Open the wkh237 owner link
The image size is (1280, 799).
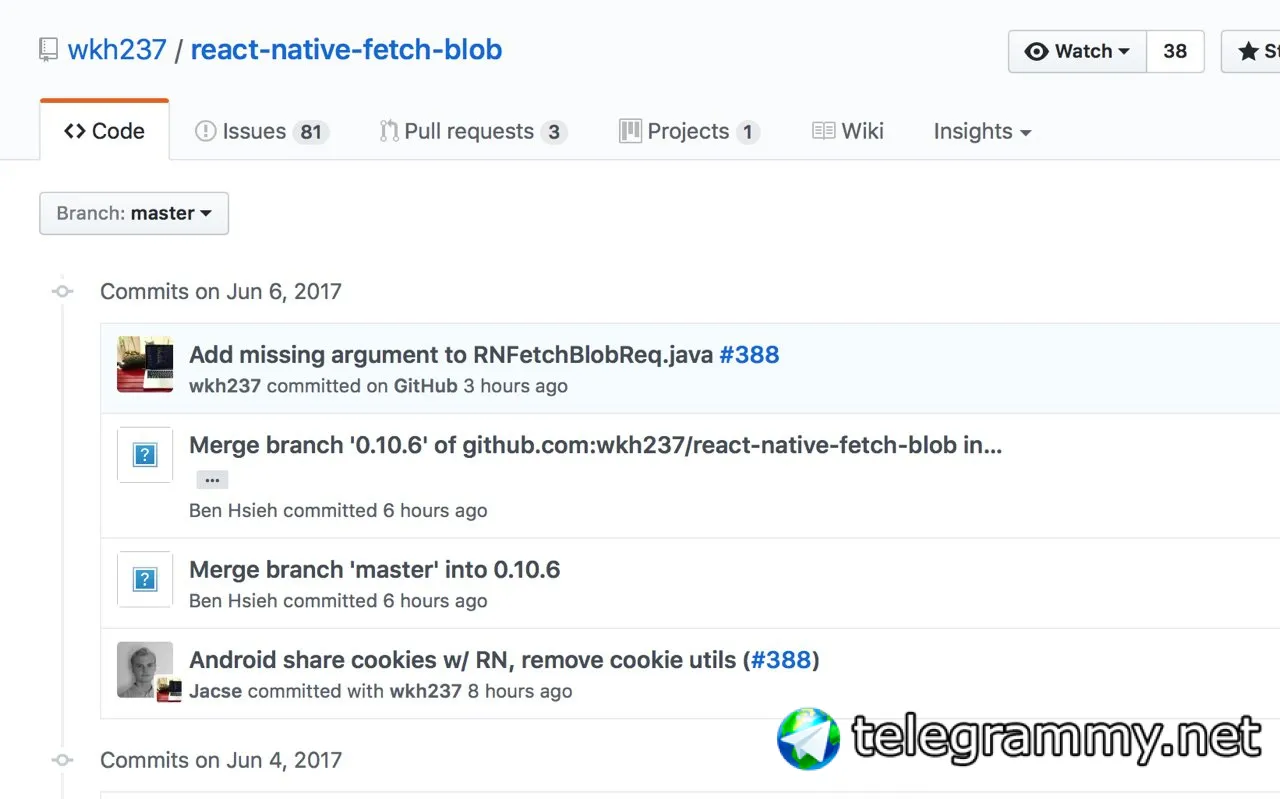tap(116, 50)
